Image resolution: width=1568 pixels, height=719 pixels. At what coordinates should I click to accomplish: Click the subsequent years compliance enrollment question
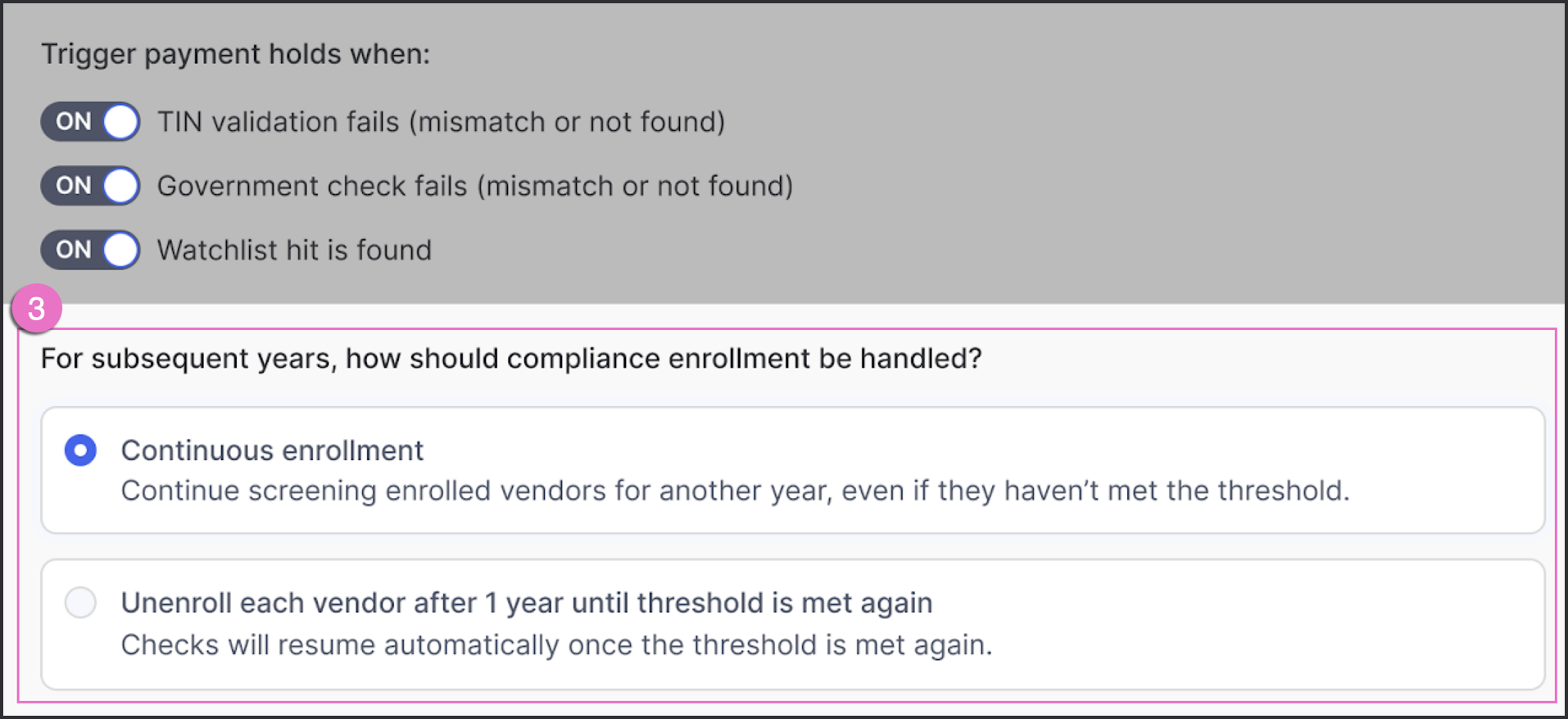511,359
